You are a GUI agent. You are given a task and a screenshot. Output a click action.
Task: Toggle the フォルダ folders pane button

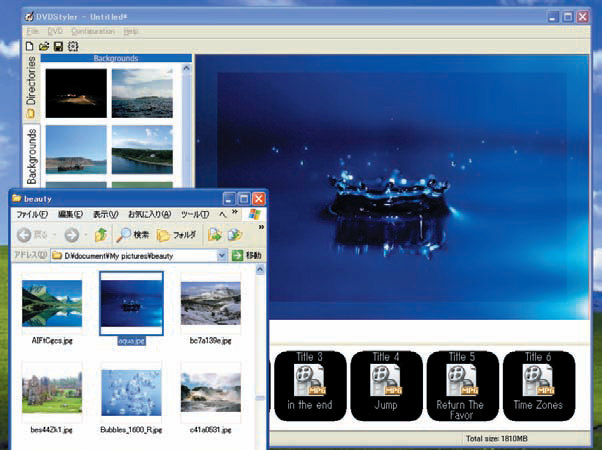(177, 235)
